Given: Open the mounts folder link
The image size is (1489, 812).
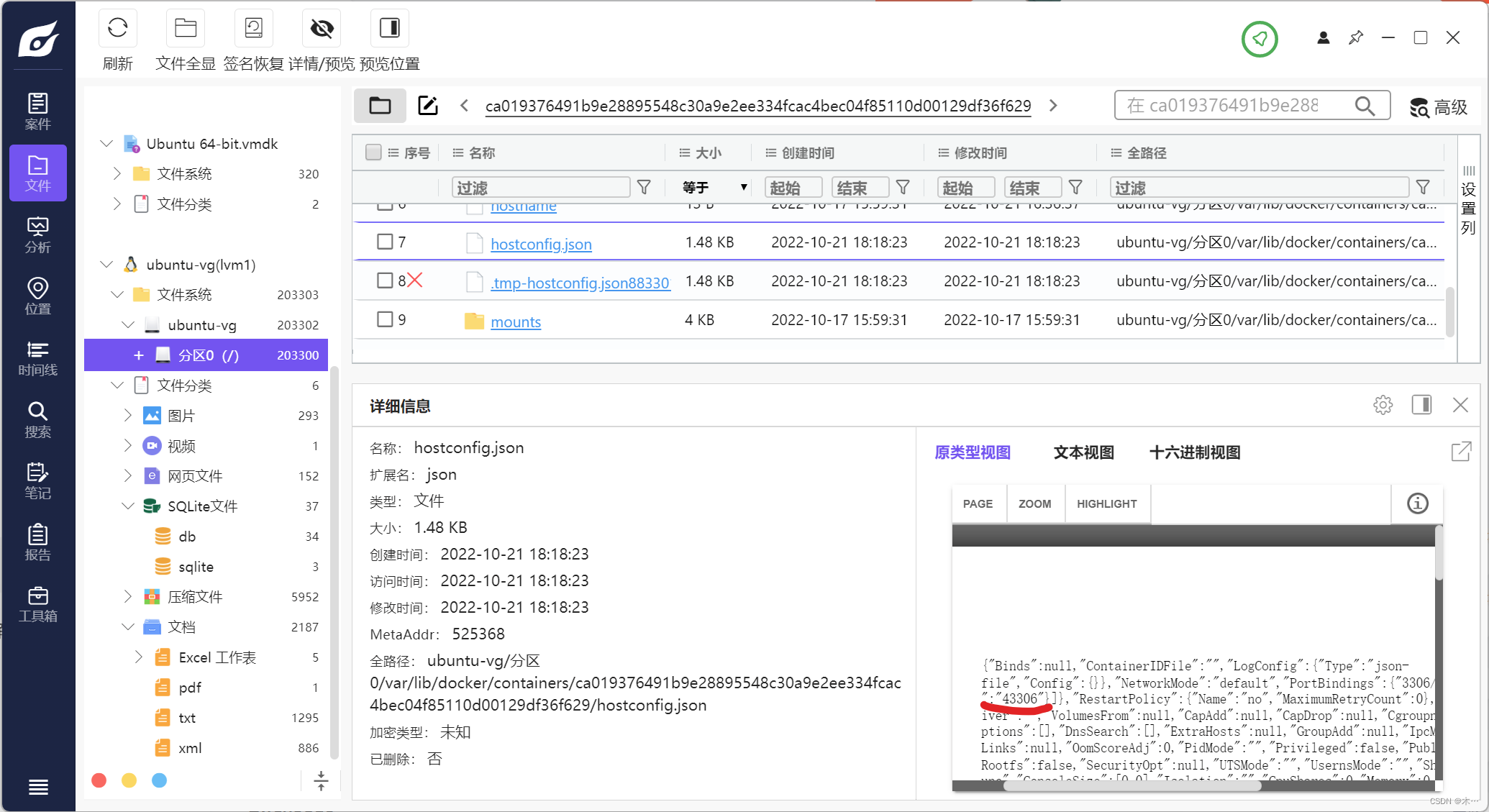Looking at the screenshot, I should click(x=515, y=322).
